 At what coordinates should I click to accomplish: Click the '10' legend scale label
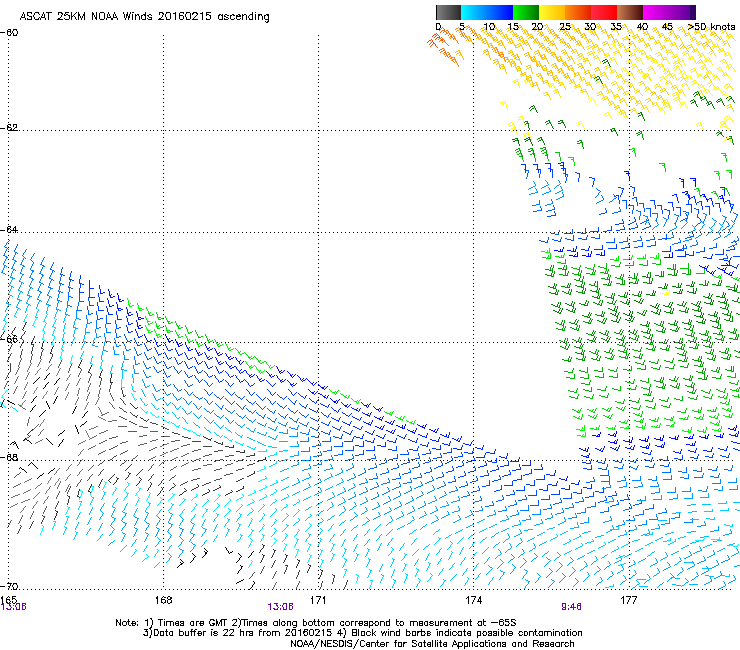(489, 27)
